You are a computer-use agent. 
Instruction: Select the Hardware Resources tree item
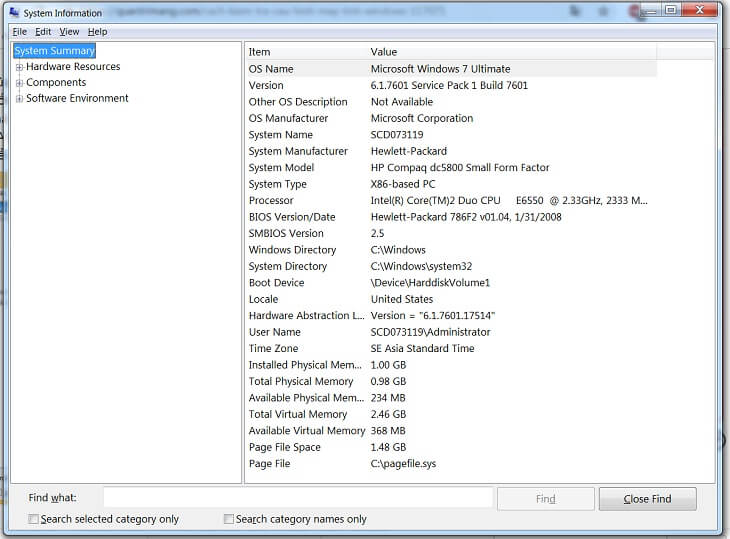coord(73,67)
